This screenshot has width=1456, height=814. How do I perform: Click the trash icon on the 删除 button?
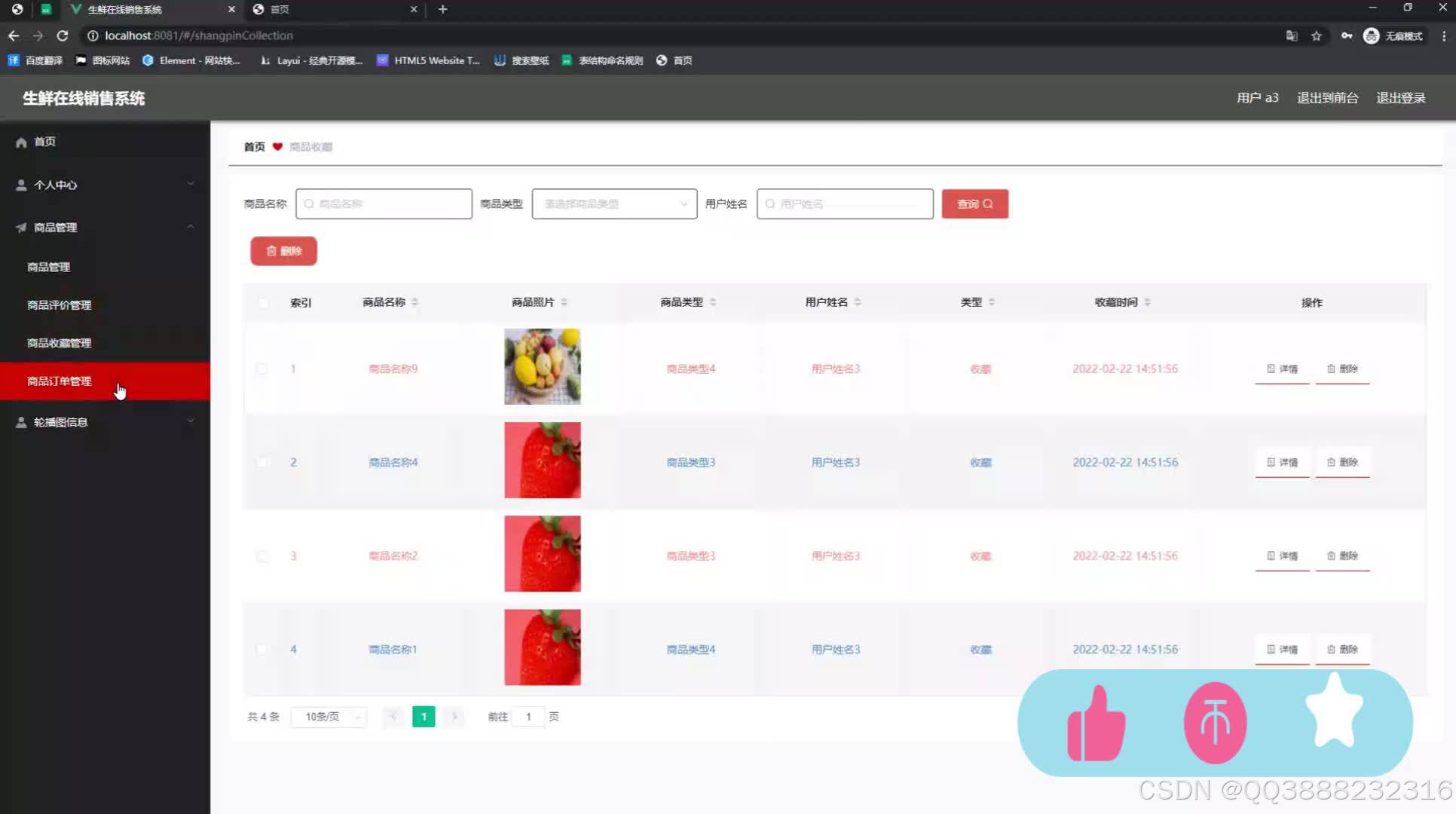(273, 251)
